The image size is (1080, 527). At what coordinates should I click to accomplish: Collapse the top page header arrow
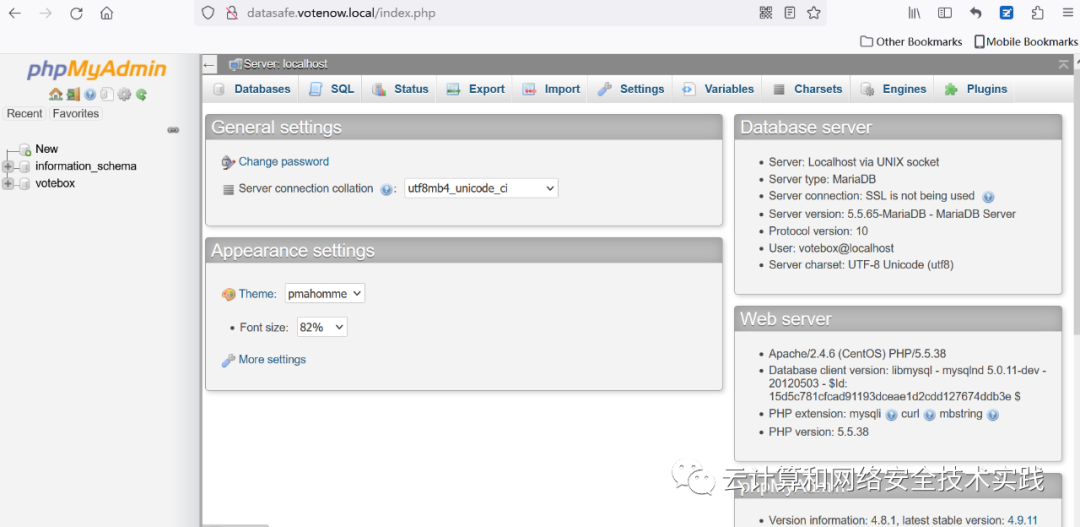(x=1064, y=64)
